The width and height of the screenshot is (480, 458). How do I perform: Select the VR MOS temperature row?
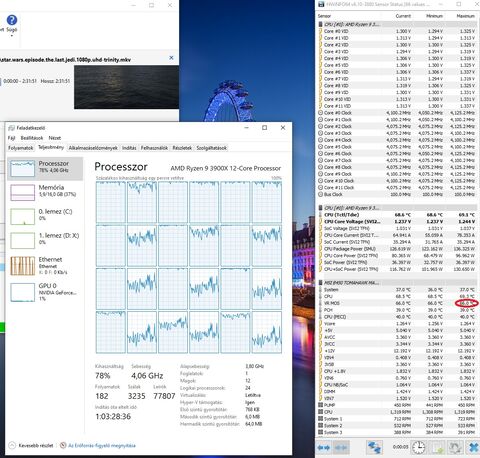pyautogui.click(x=396, y=303)
